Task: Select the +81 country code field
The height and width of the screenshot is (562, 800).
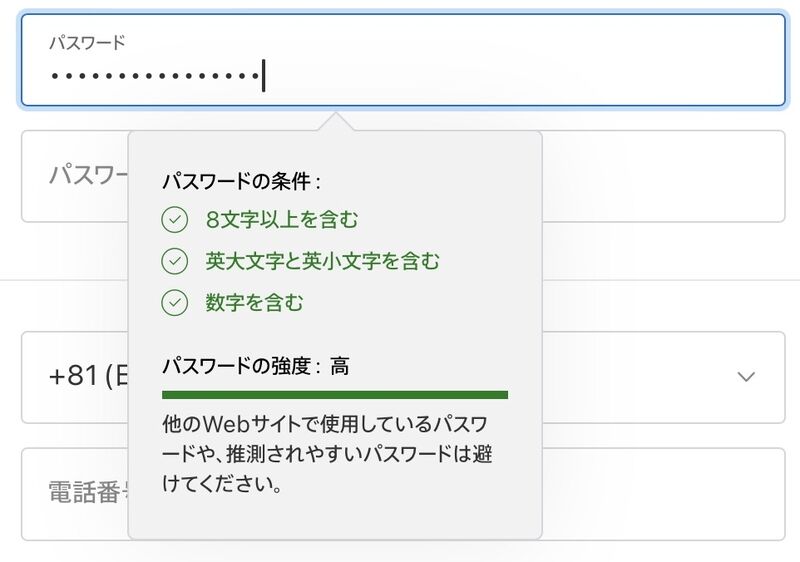Action: click(403, 377)
